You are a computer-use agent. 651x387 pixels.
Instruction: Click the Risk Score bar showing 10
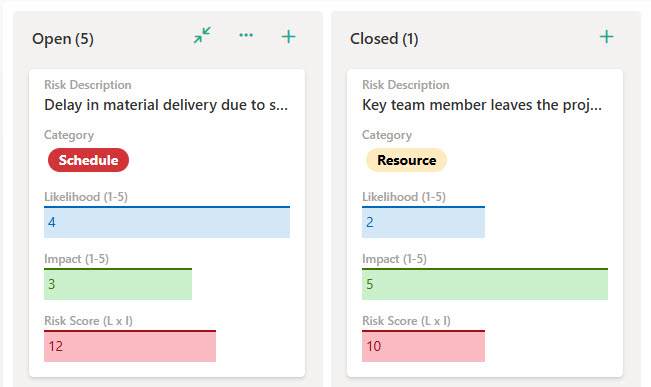(423, 346)
